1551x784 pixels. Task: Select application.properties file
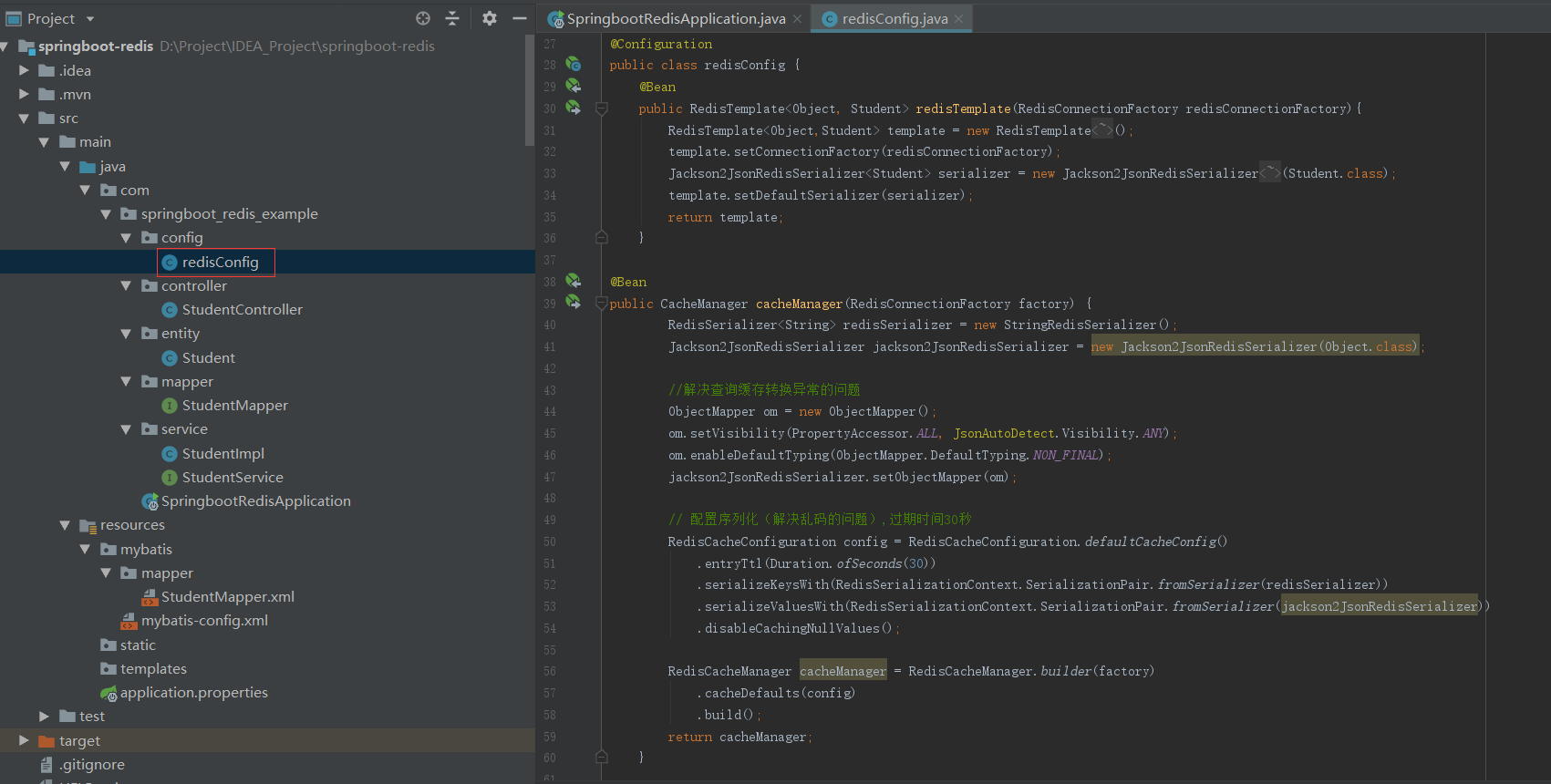click(193, 693)
